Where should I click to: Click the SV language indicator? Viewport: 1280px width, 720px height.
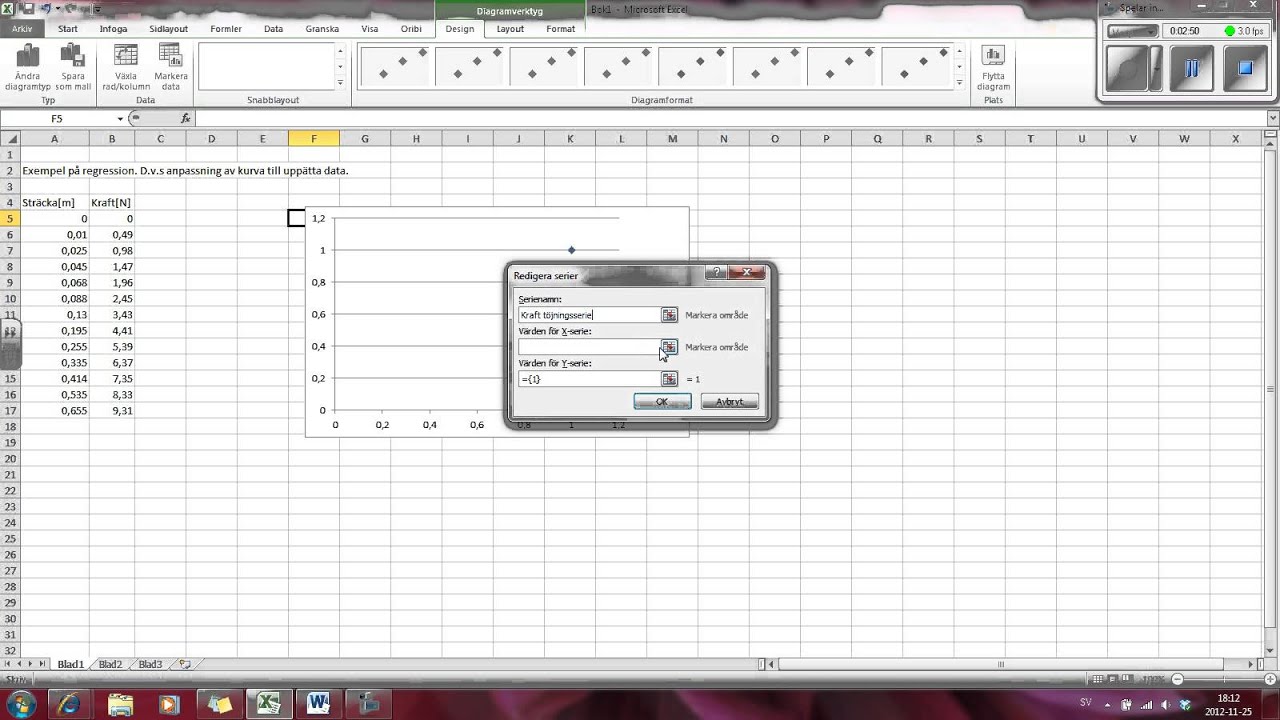tap(1086, 703)
